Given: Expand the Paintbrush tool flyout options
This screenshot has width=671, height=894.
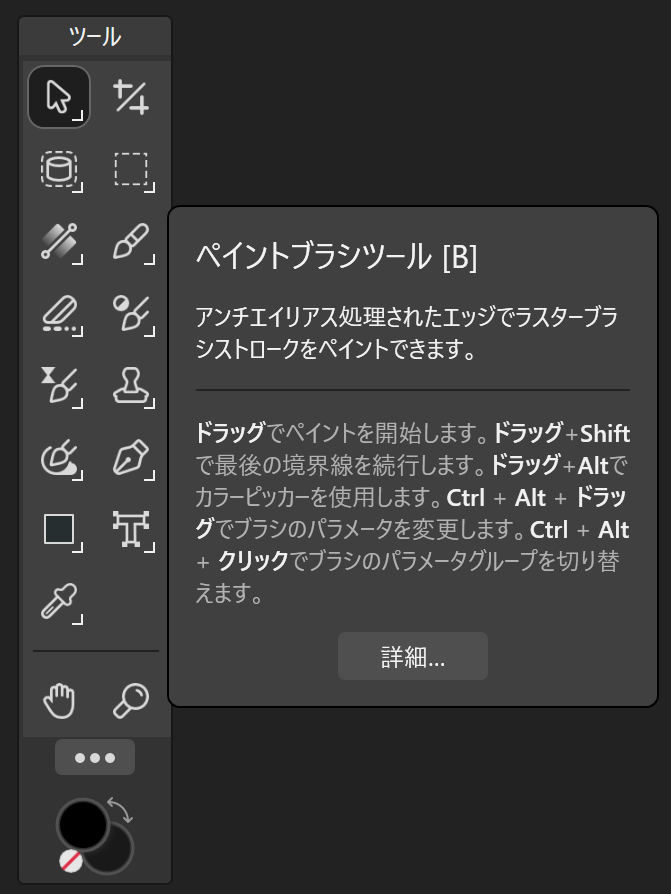Looking at the screenshot, I should tap(148, 262).
